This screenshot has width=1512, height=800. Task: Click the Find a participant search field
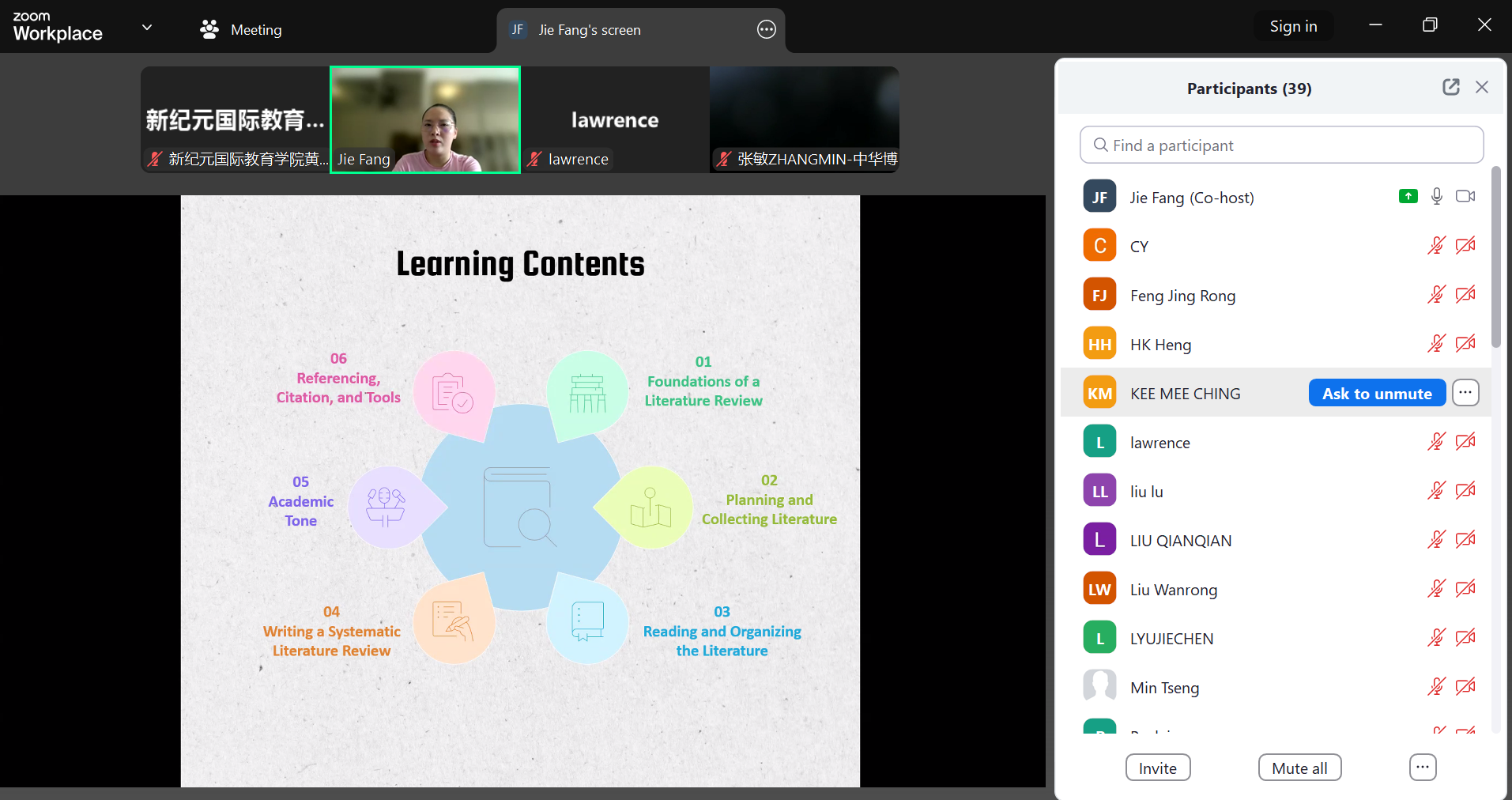[1281, 145]
